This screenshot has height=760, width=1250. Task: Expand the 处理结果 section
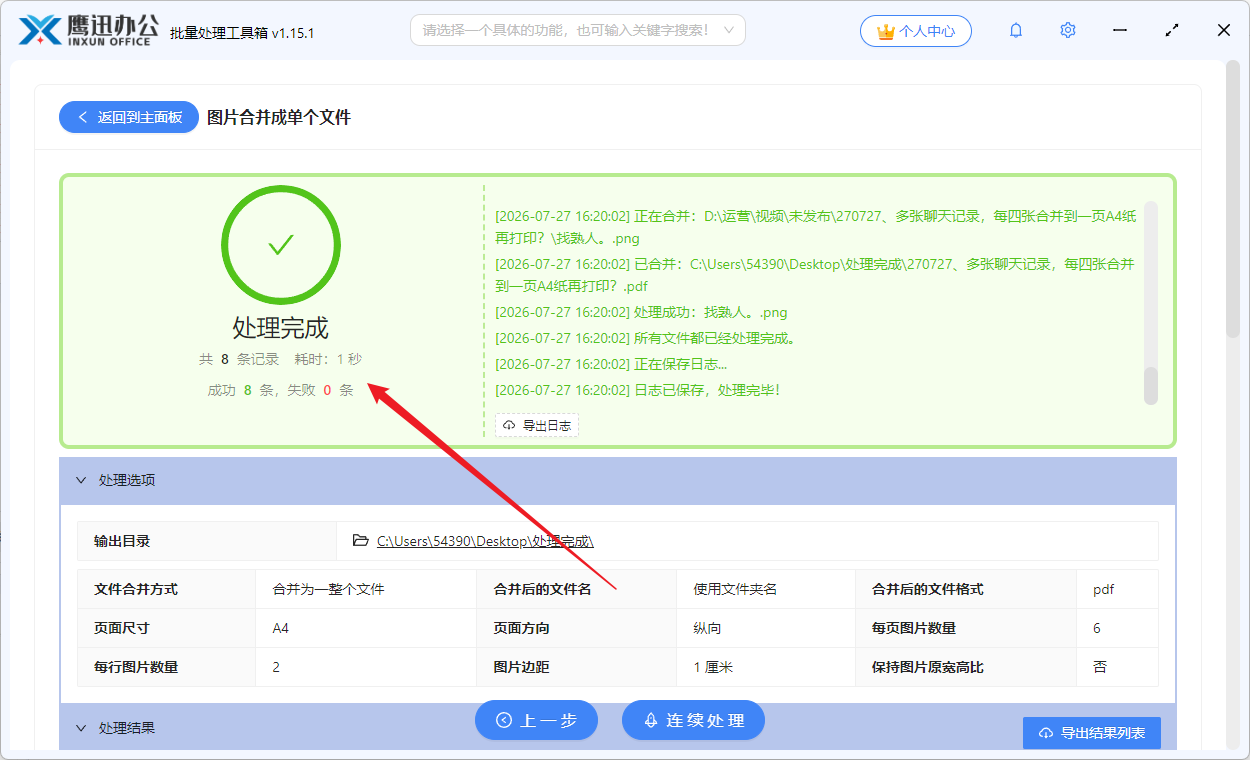(x=81, y=728)
